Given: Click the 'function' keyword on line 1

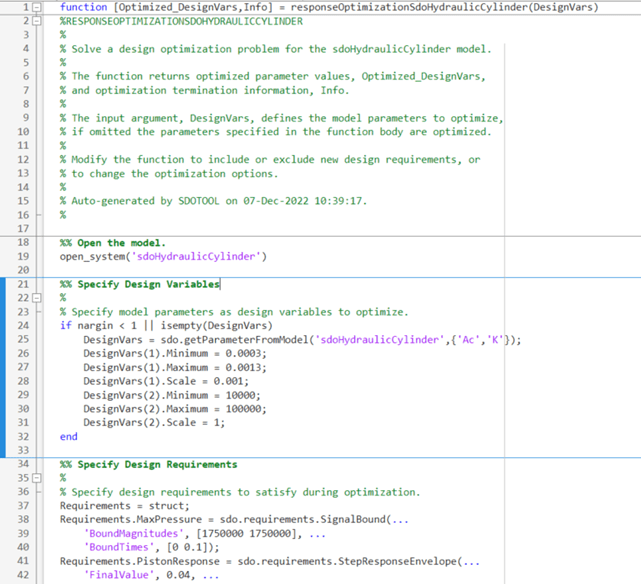Looking at the screenshot, I should click(x=83, y=7).
